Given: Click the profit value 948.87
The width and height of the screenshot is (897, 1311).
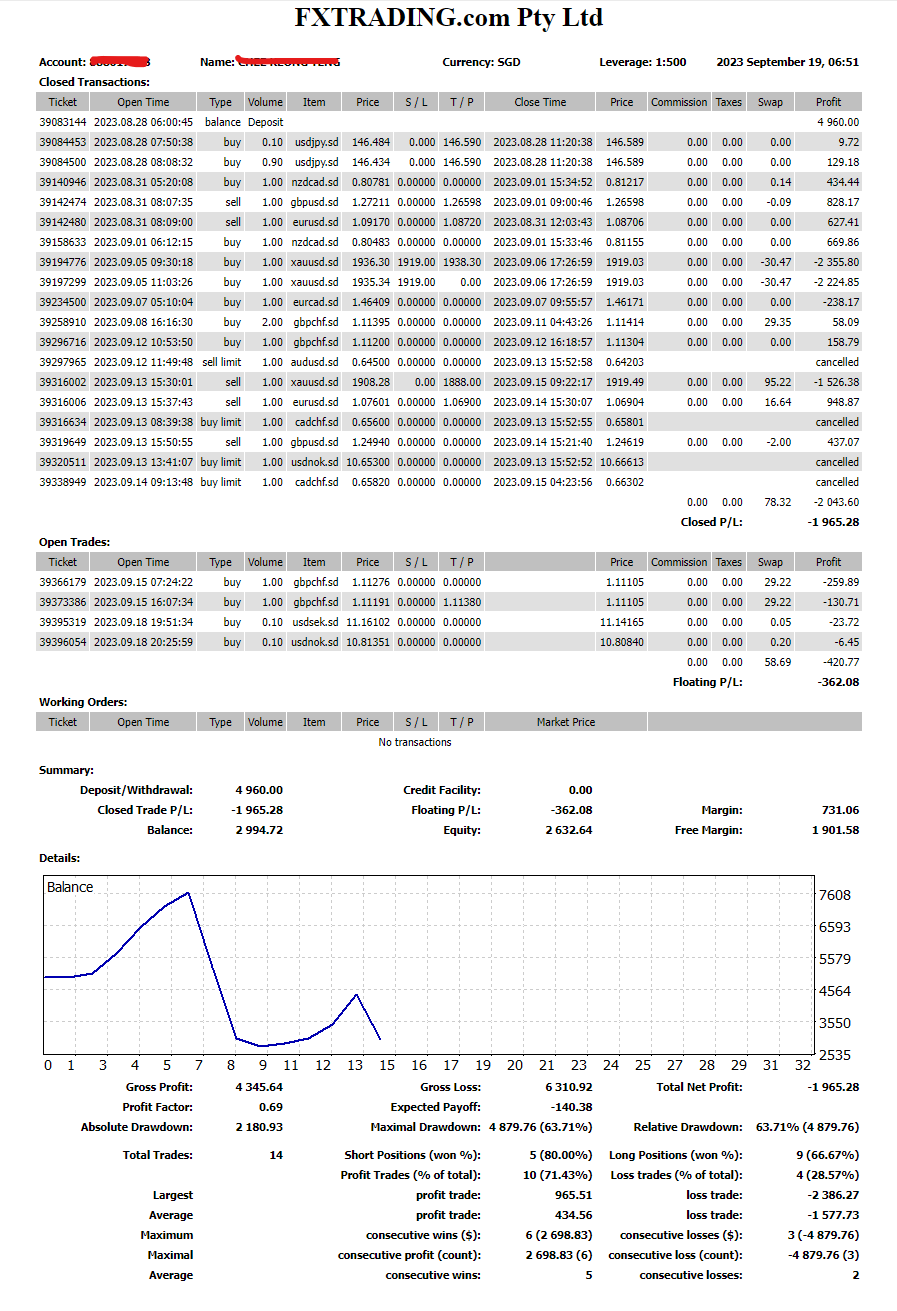Looking at the screenshot, I should pos(843,402).
